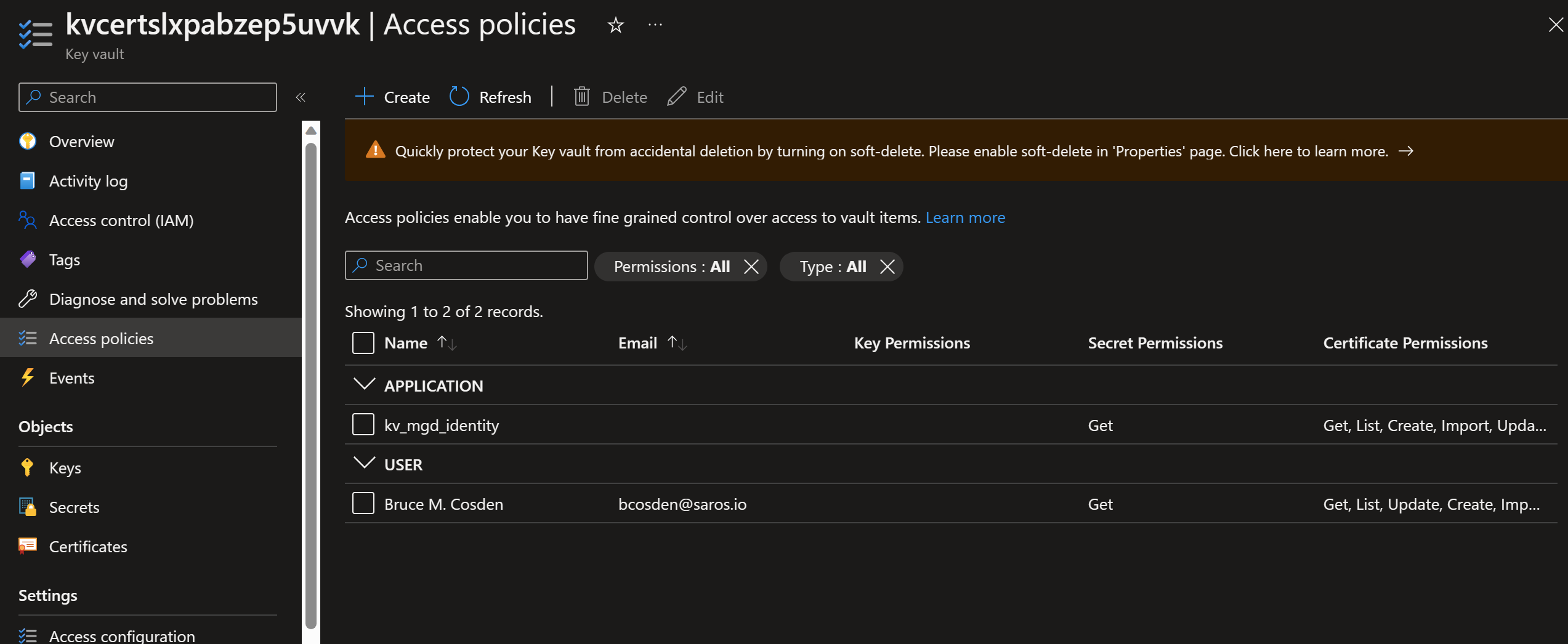Click the Access control (IAM) people icon

point(28,220)
